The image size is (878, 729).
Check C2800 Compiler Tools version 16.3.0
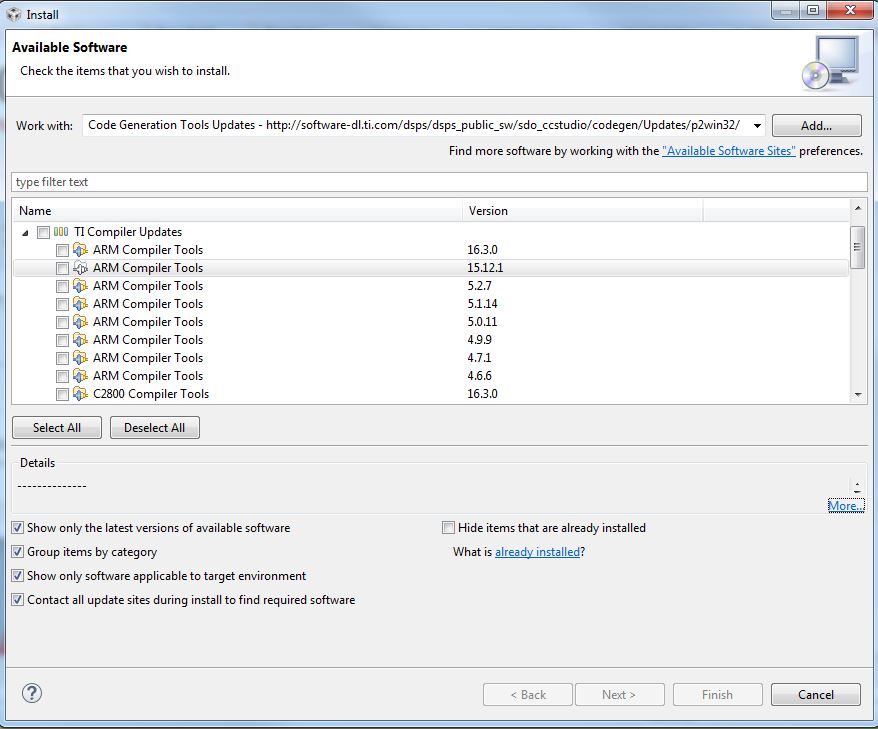(x=62, y=394)
